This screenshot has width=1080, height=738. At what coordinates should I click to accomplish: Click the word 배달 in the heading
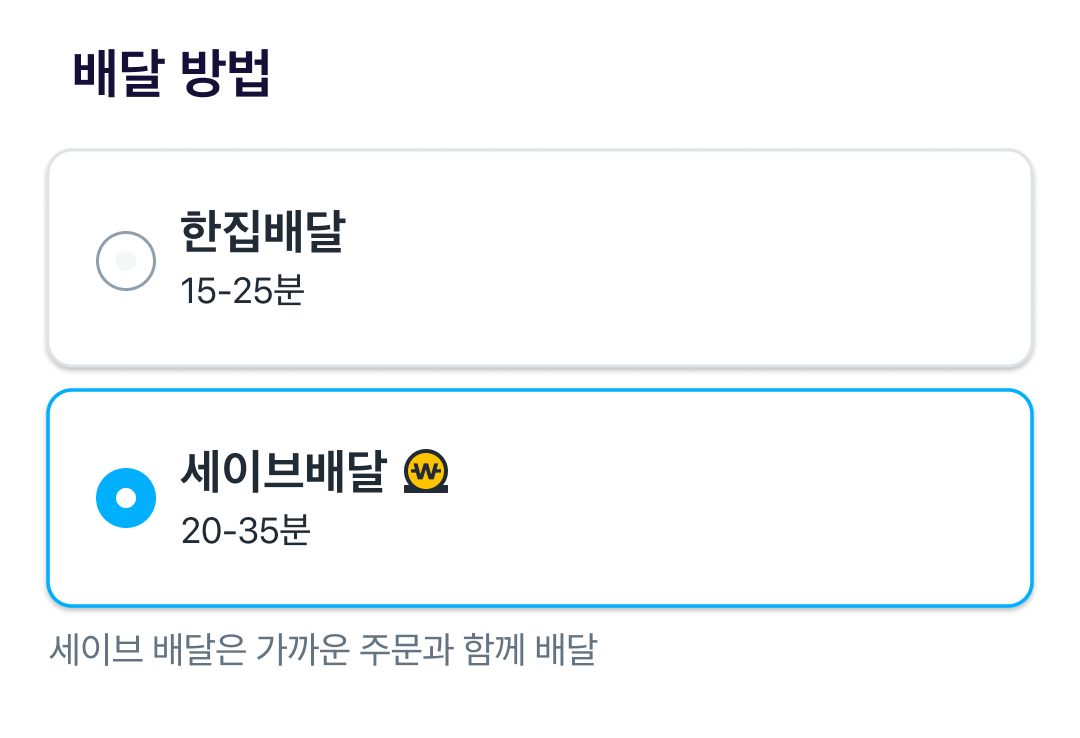click(x=118, y=72)
